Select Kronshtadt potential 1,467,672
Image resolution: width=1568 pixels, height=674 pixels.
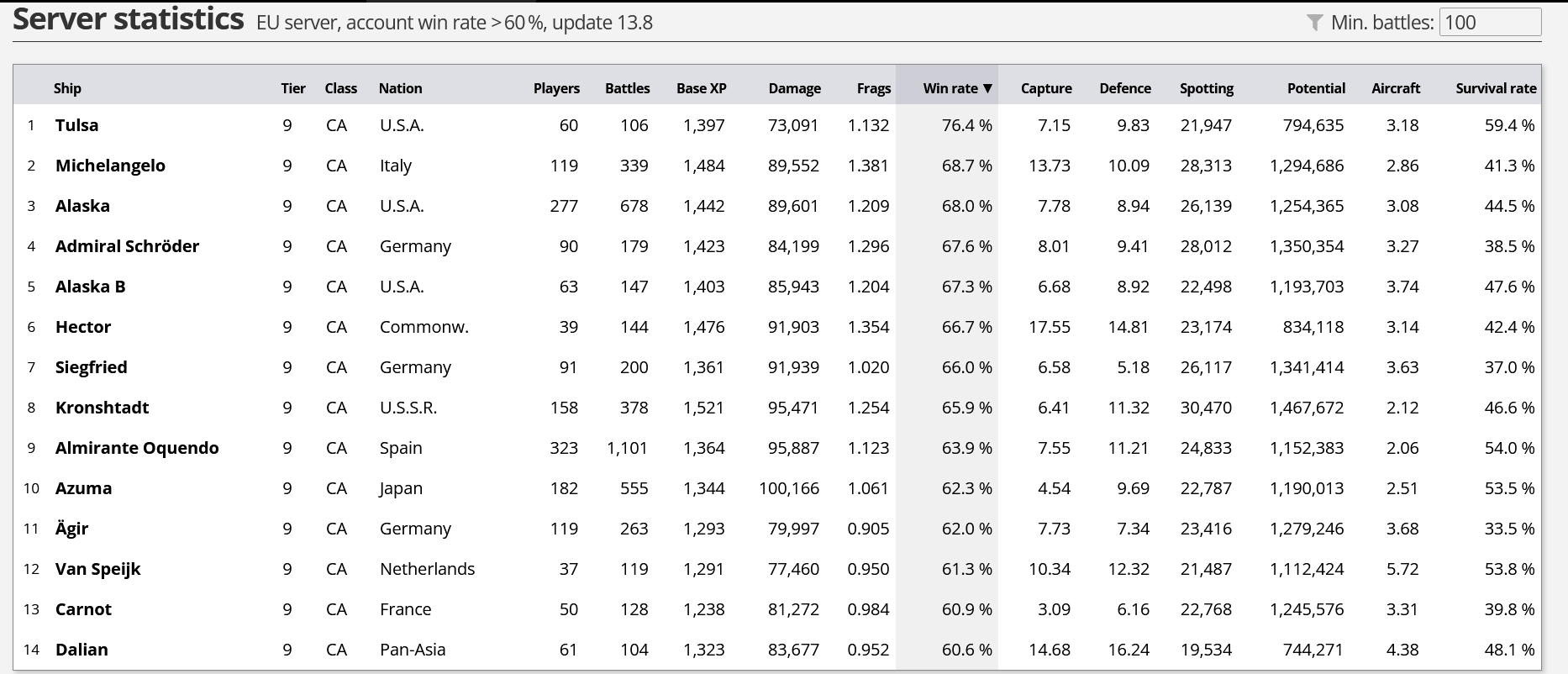click(1307, 408)
